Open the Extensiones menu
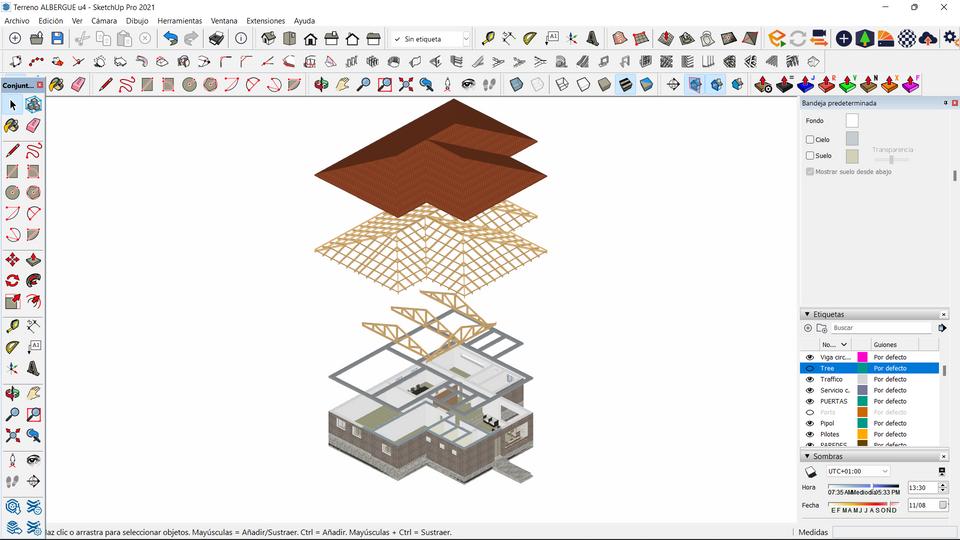 point(266,21)
